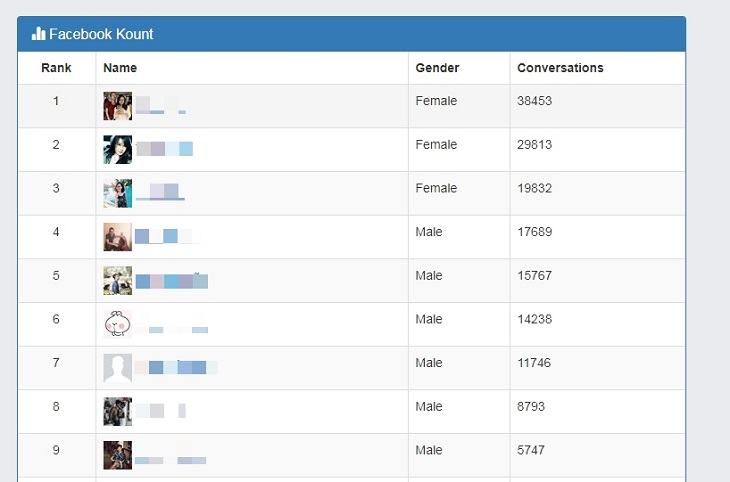Click the Gender column header
The image size is (730, 482).
(437, 68)
